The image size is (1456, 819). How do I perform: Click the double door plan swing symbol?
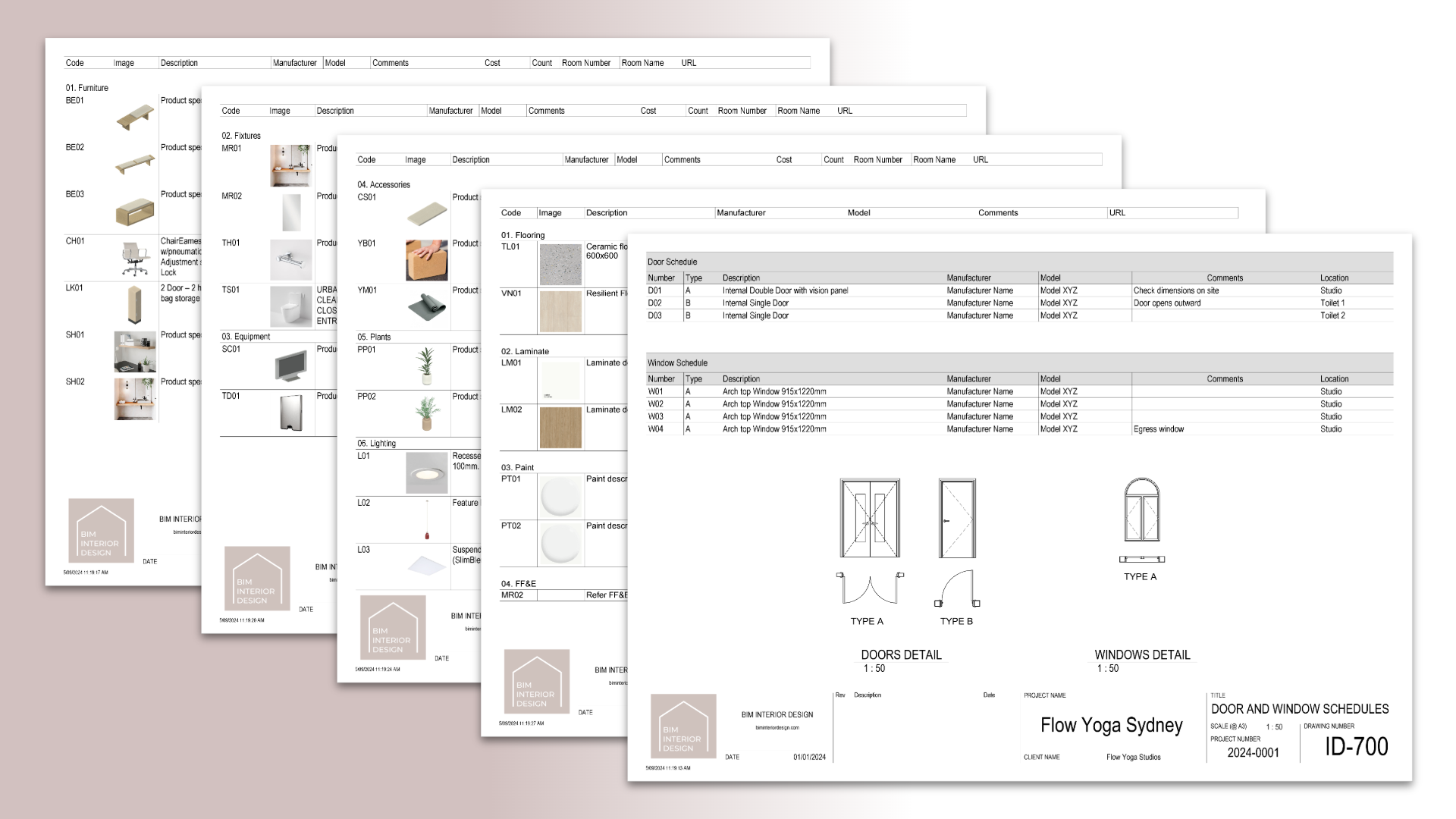(870, 589)
